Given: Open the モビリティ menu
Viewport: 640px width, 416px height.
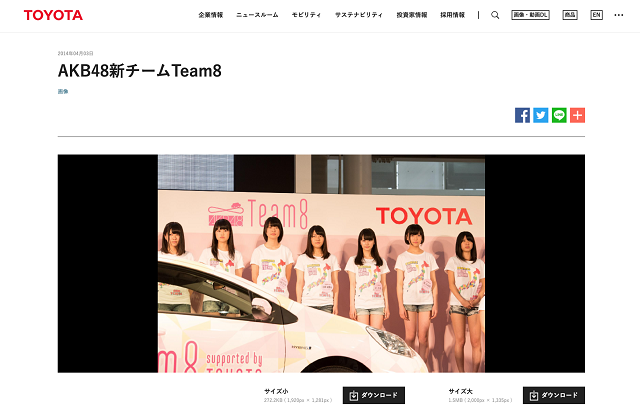Looking at the screenshot, I should [x=306, y=15].
